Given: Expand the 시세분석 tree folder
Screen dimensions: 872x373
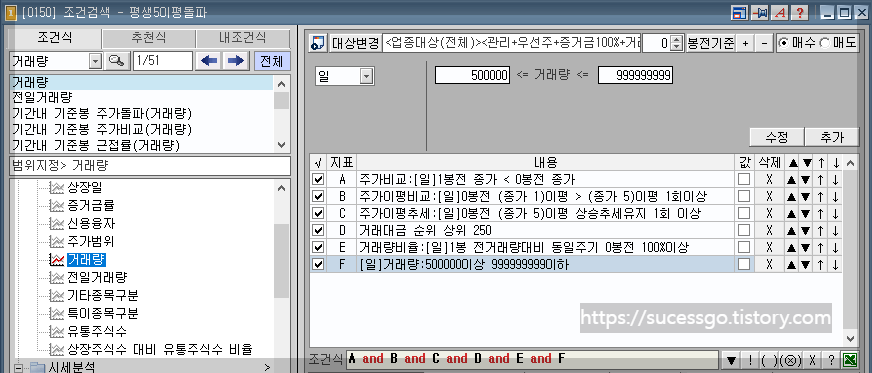Looking at the screenshot, I should pos(18,367).
